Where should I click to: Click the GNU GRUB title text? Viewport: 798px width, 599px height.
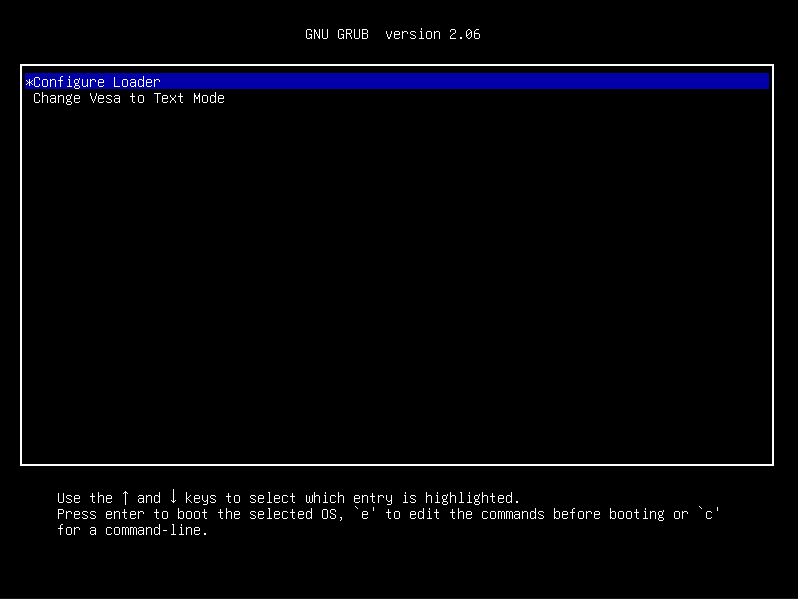coord(337,34)
